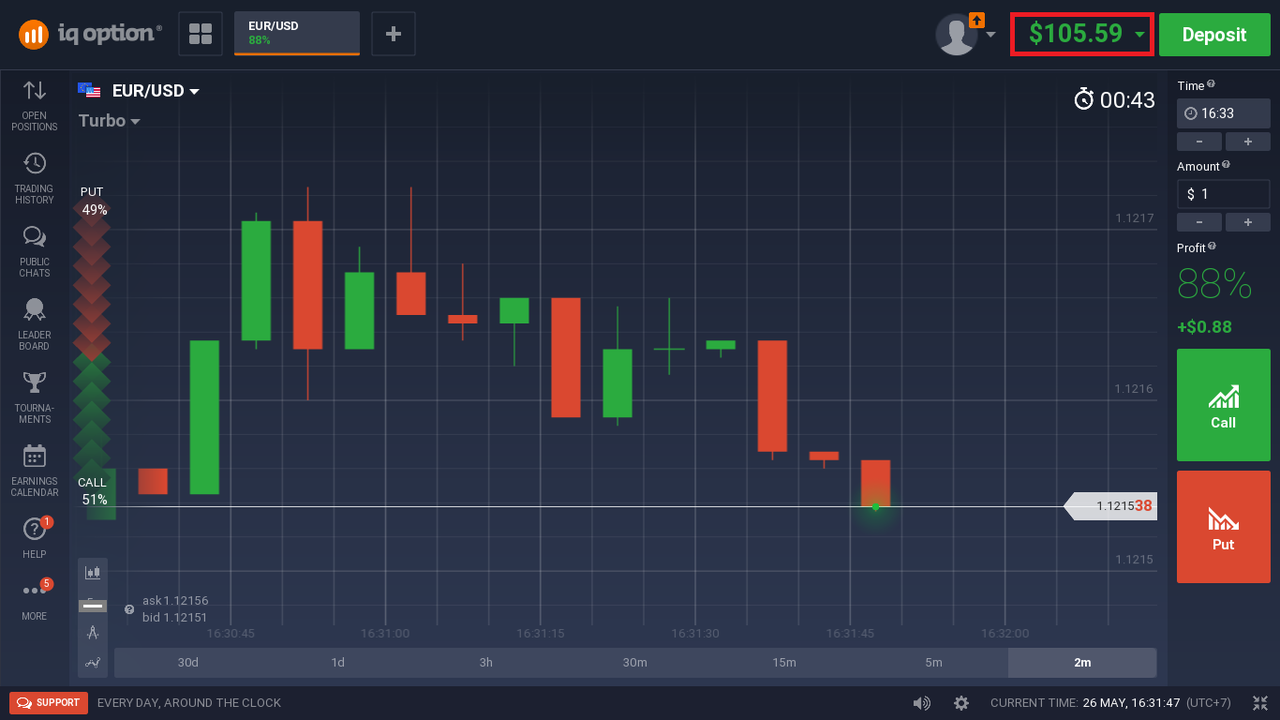Open the settings gear in footer
This screenshot has height=720, width=1280.
point(961,703)
